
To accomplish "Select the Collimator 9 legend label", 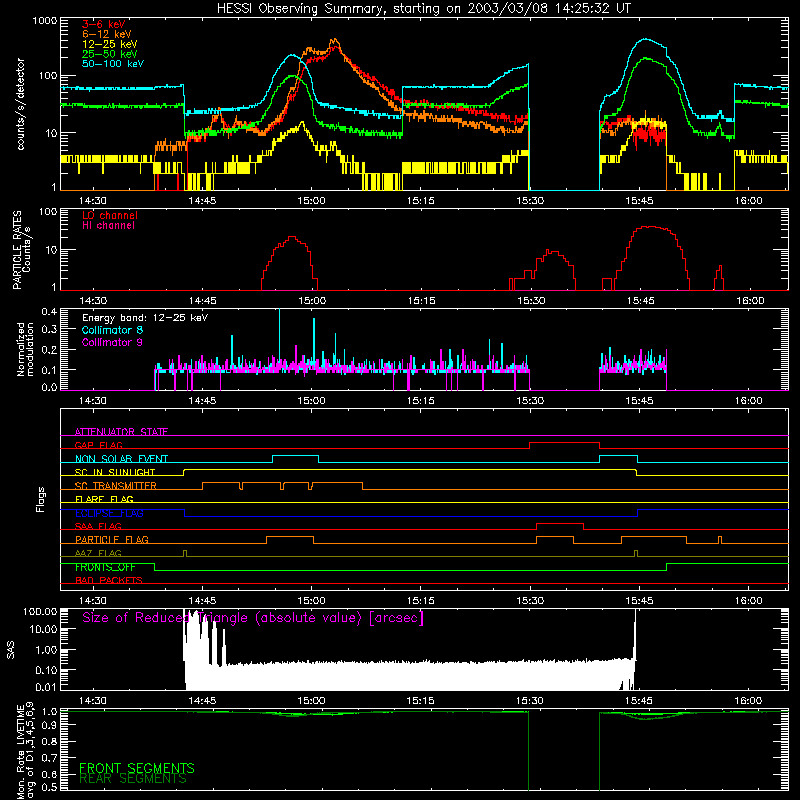I will click(112, 342).
